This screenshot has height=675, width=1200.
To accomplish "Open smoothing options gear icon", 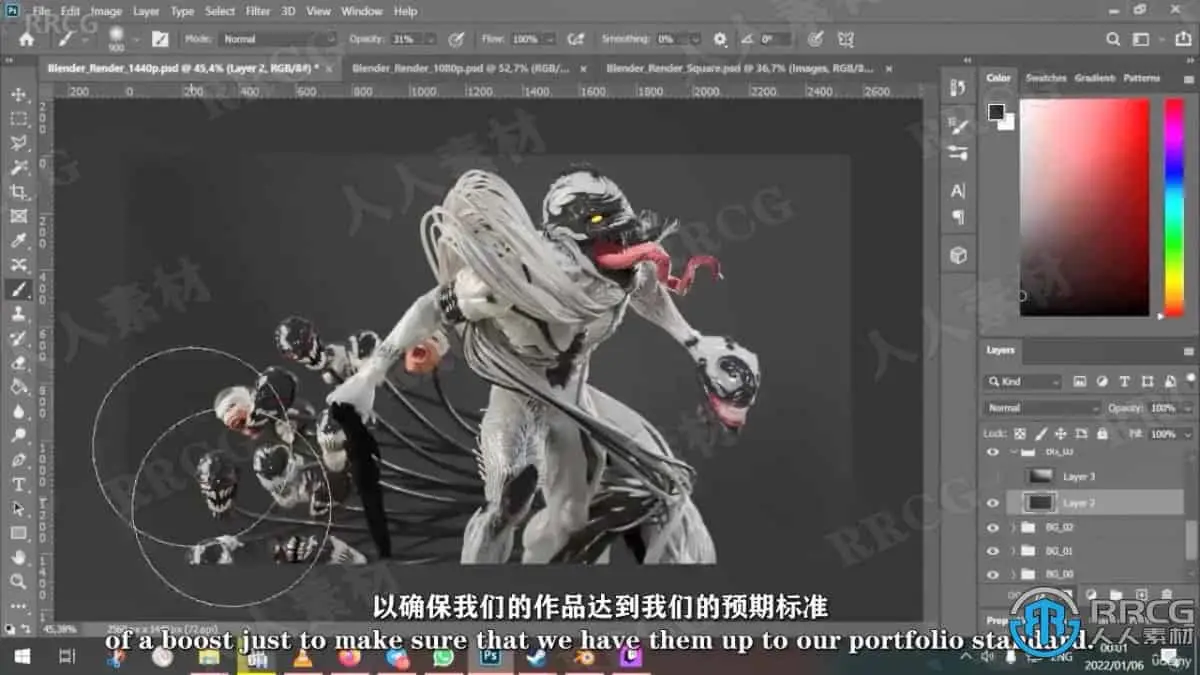I will click(x=720, y=39).
